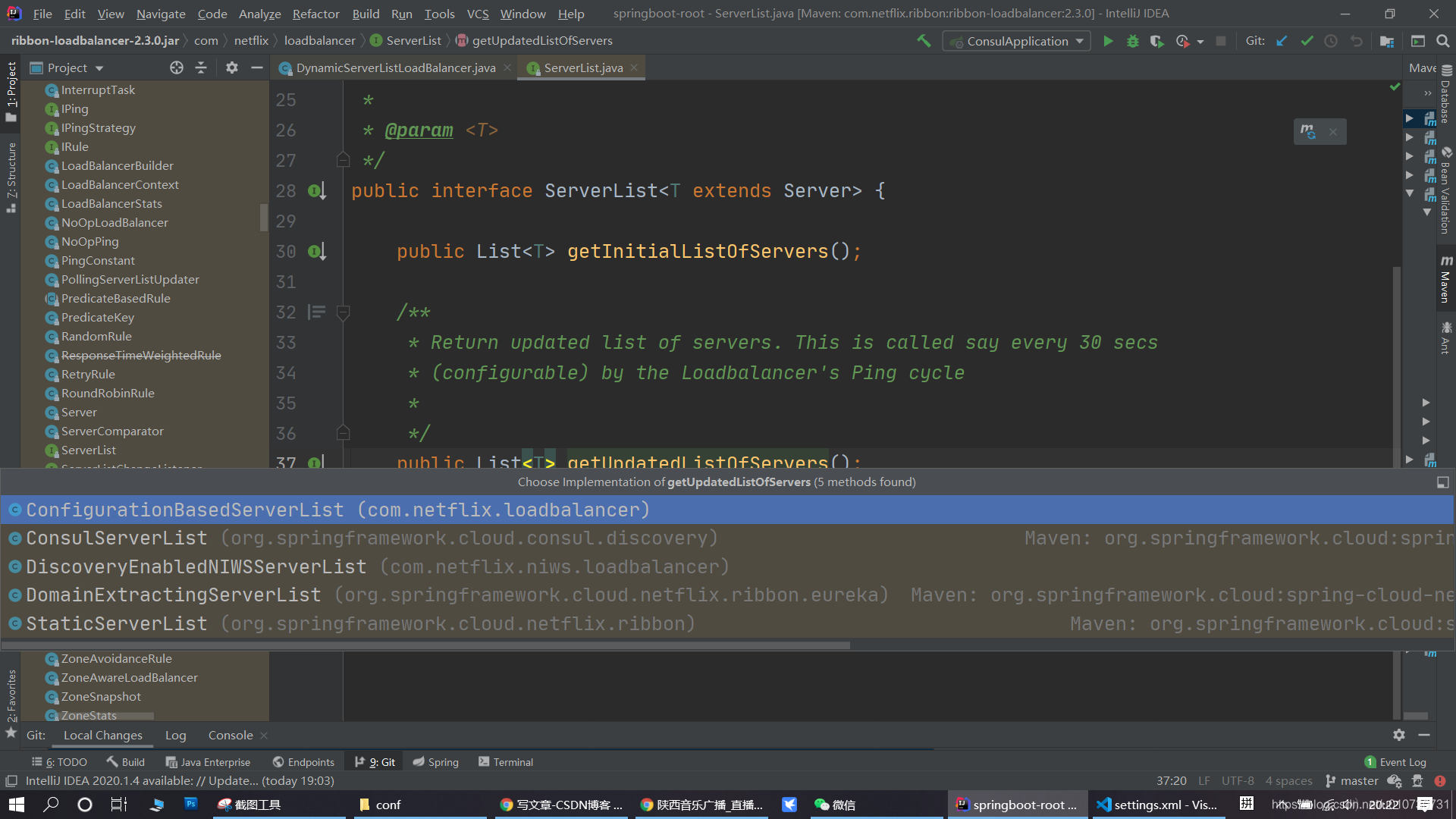Choose ConsulServerList implementation
Image resolution: width=1456 pixels, height=819 pixels.
(728, 538)
